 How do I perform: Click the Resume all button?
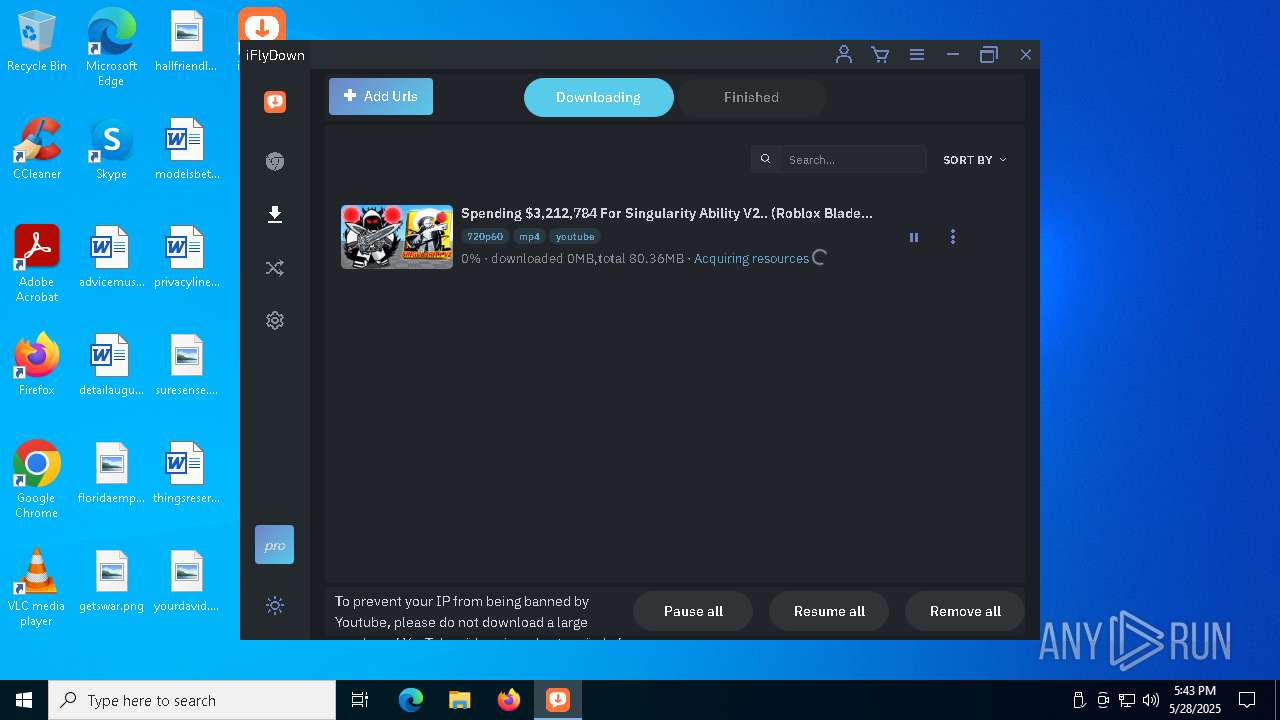(x=829, y=611)
